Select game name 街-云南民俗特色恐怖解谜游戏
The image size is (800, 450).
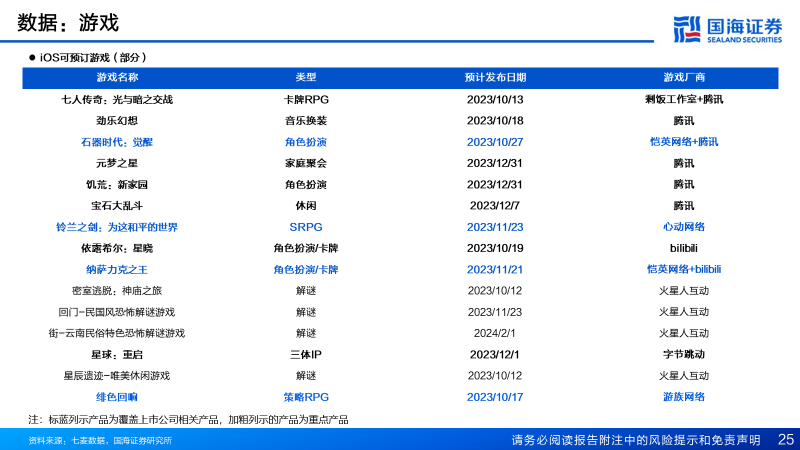[x=117, y=334]
